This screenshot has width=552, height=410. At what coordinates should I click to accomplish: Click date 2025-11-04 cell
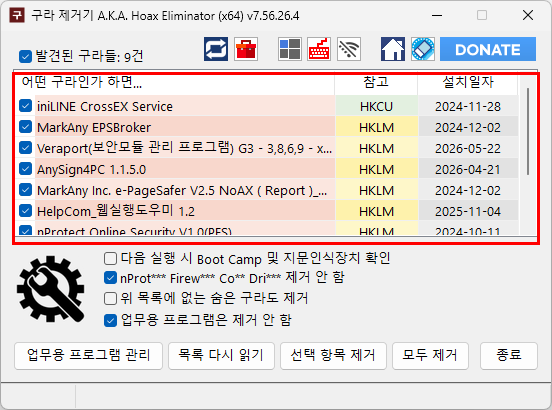(468, 211)
